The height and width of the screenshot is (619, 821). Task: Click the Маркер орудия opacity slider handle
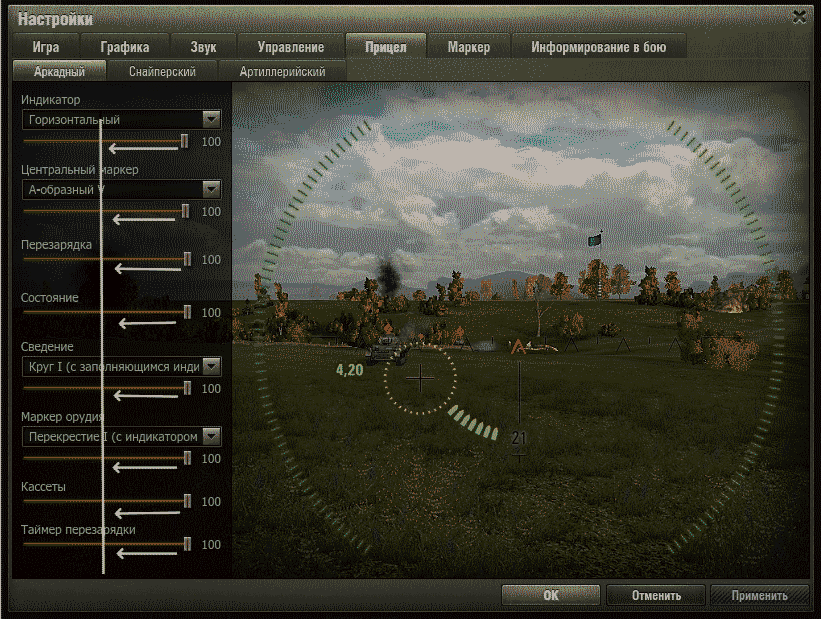(187, 458)
